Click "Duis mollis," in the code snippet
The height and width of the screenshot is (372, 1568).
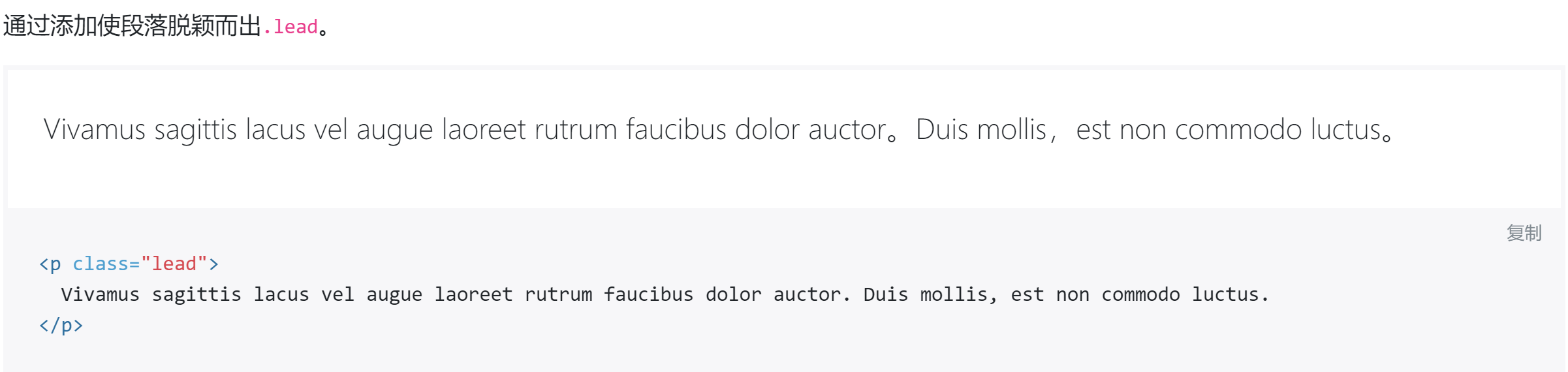click(x=930, y=294)
